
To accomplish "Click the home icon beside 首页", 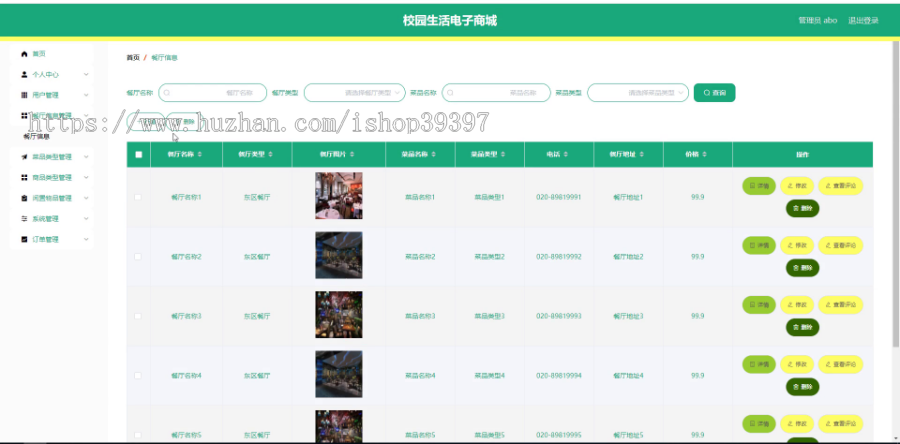I will tap(24, 54).
